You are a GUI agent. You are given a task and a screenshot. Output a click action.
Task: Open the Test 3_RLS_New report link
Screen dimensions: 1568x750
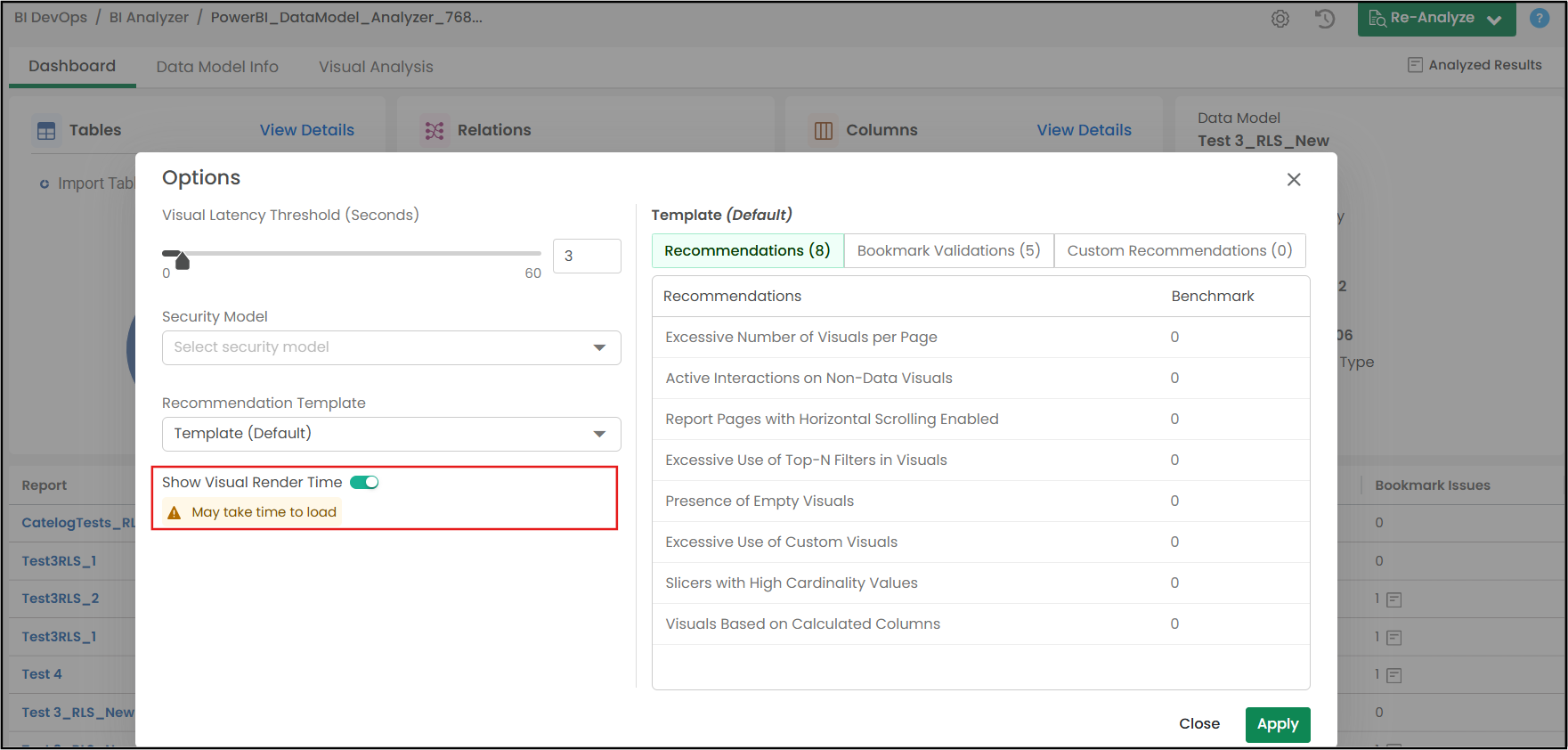78,713
